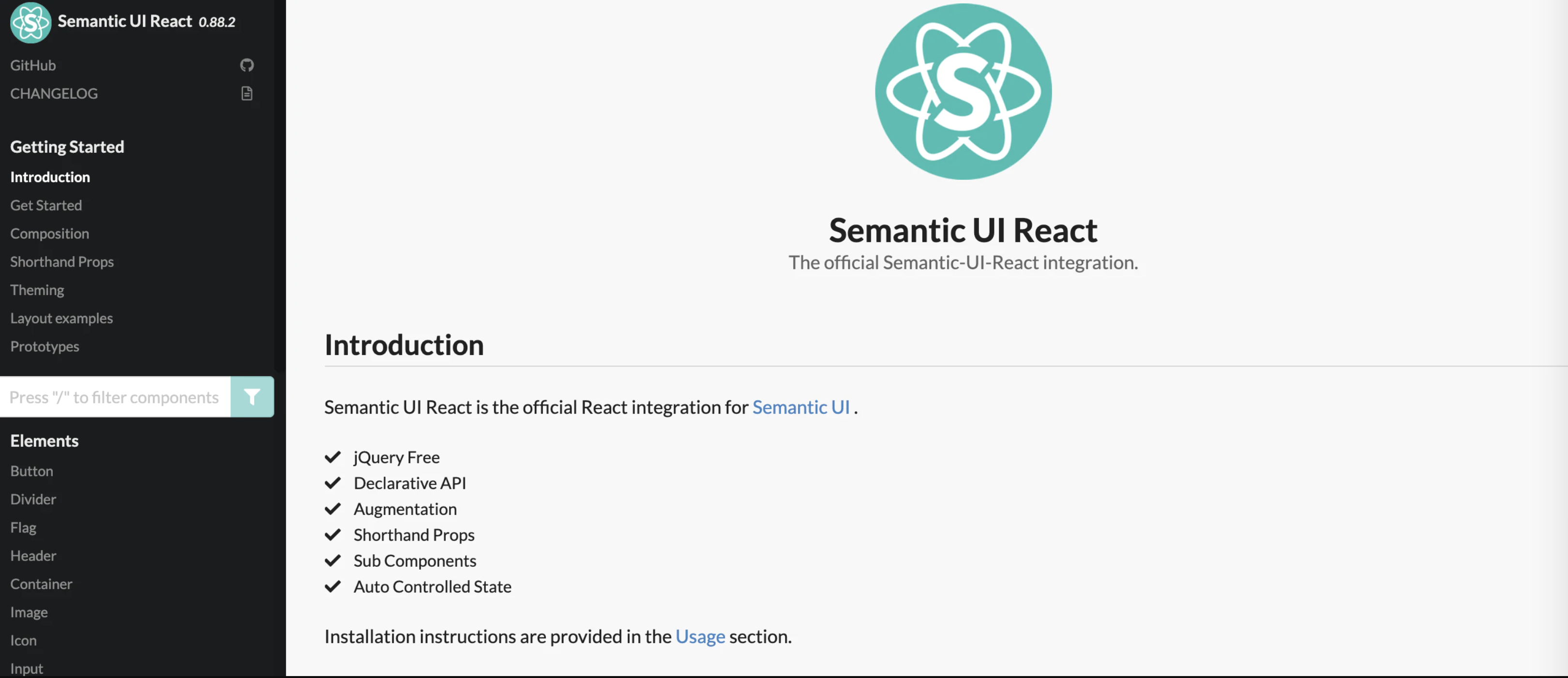Select Theming from Getting Started menu
Viewport: 1568px width, 678px height.
pyautogui.click(x=37, y=290)
